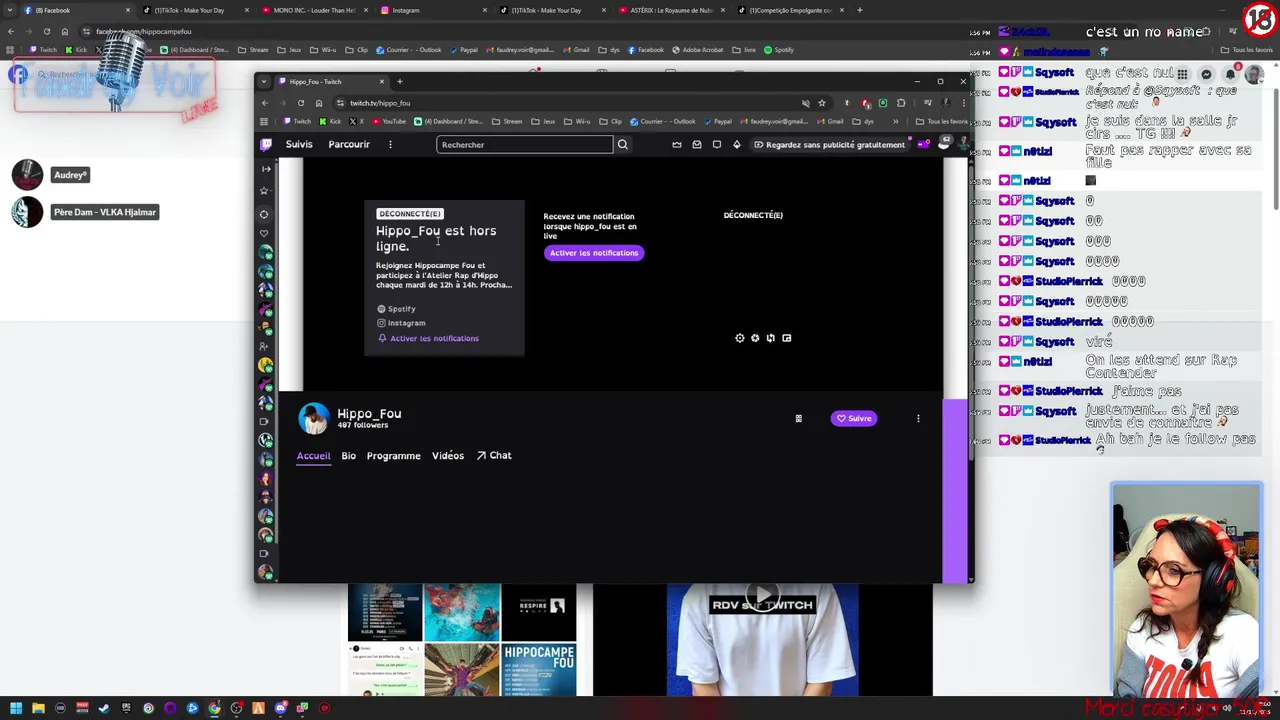
Task: Open the Spotify link in the offline card
Action: 396,309
